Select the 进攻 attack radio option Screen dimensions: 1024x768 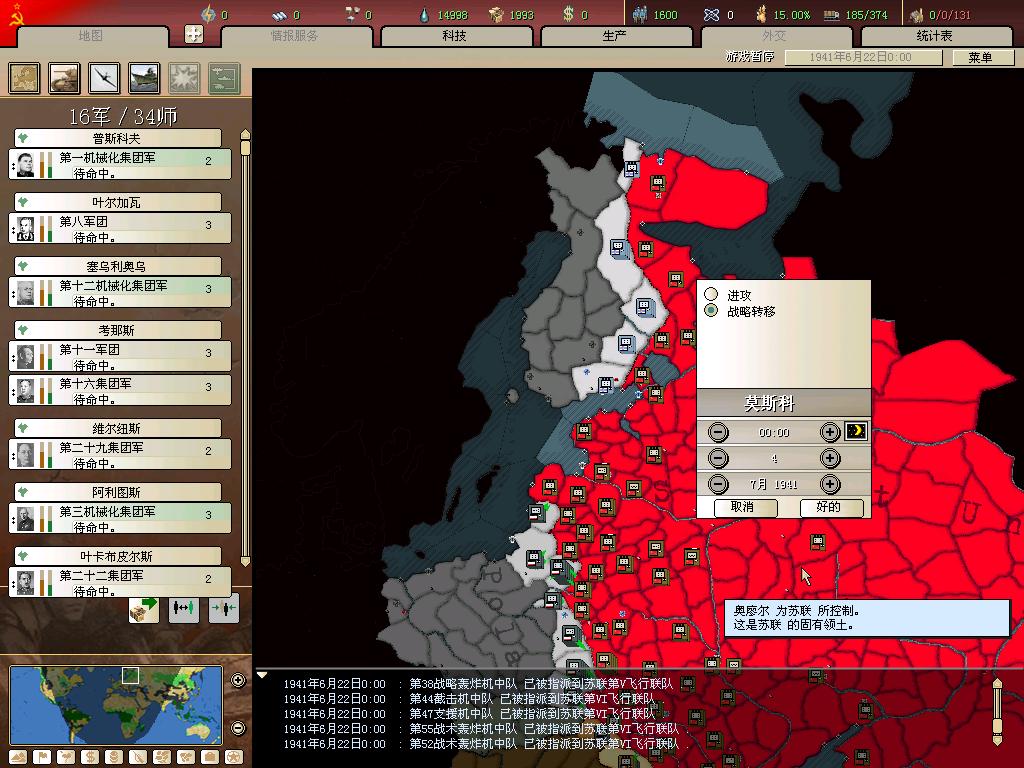tap(711, 295)
